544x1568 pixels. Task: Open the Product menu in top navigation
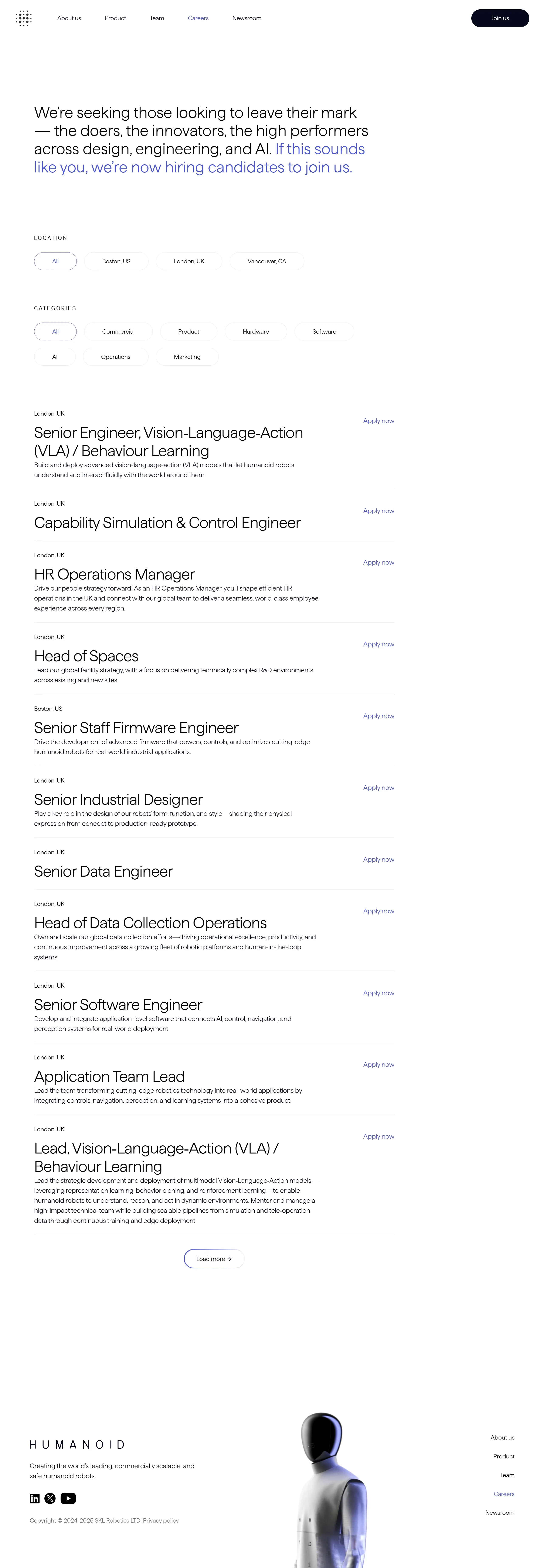pyautogui.click(x=115, y=18)
